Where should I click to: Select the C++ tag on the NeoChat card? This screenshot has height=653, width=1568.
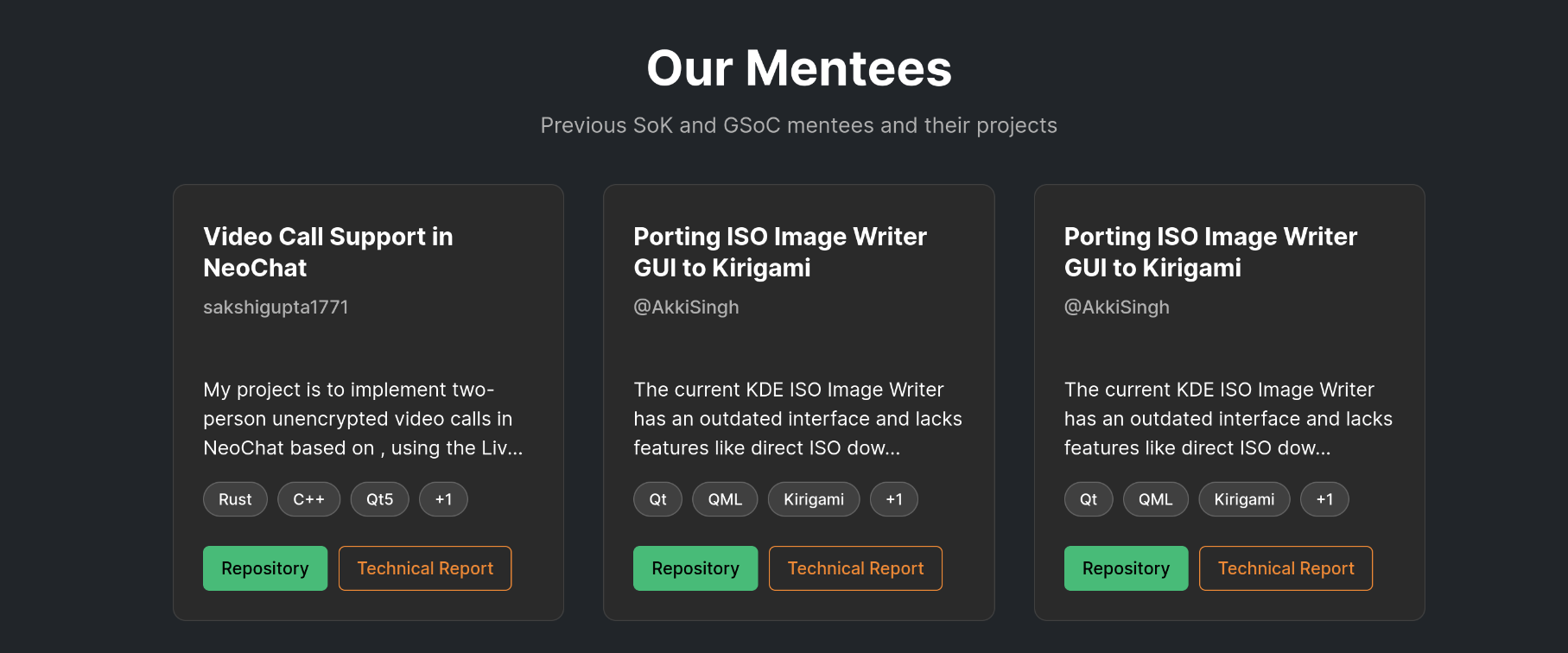click(308, 498)
